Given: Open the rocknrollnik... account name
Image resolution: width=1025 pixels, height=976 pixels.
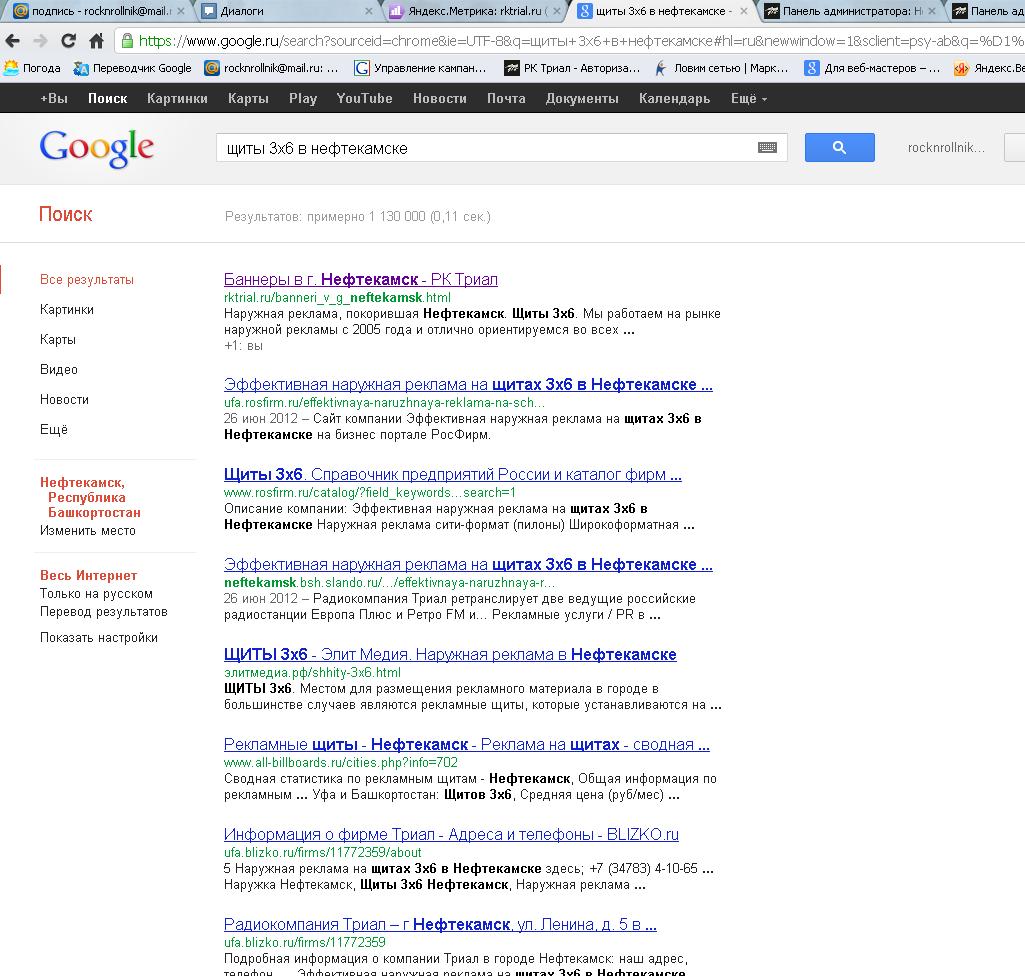Looking at the screenshot, I should click(x=946, y=148).
